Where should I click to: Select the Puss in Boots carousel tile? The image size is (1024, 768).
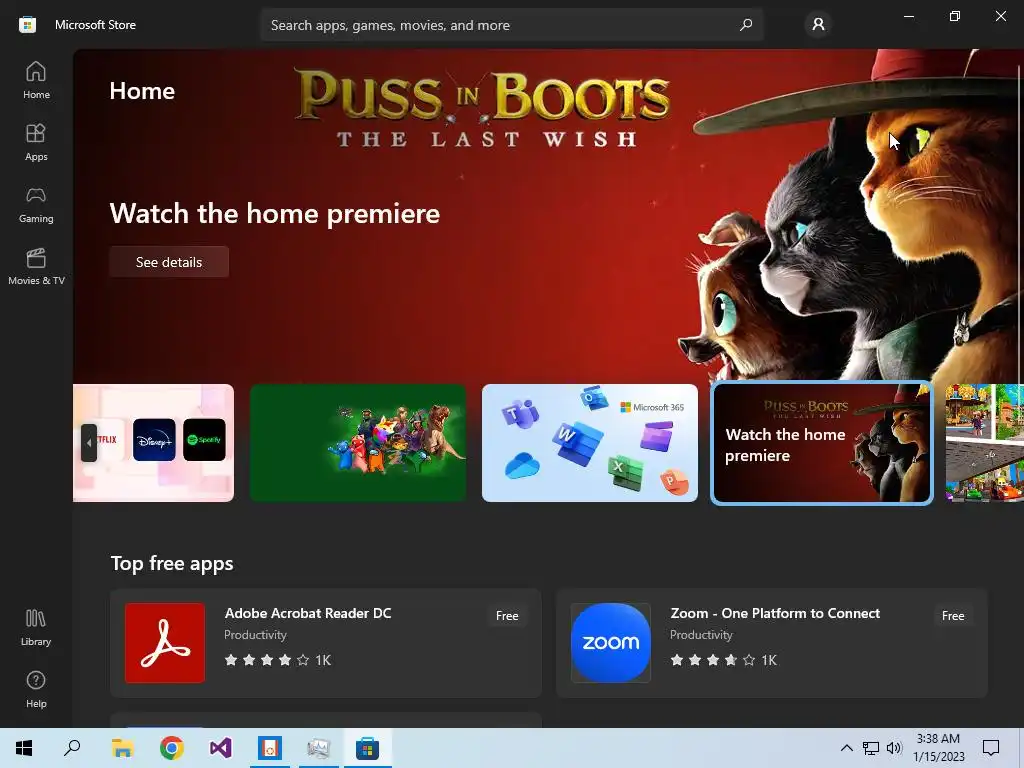coord(822,443)
